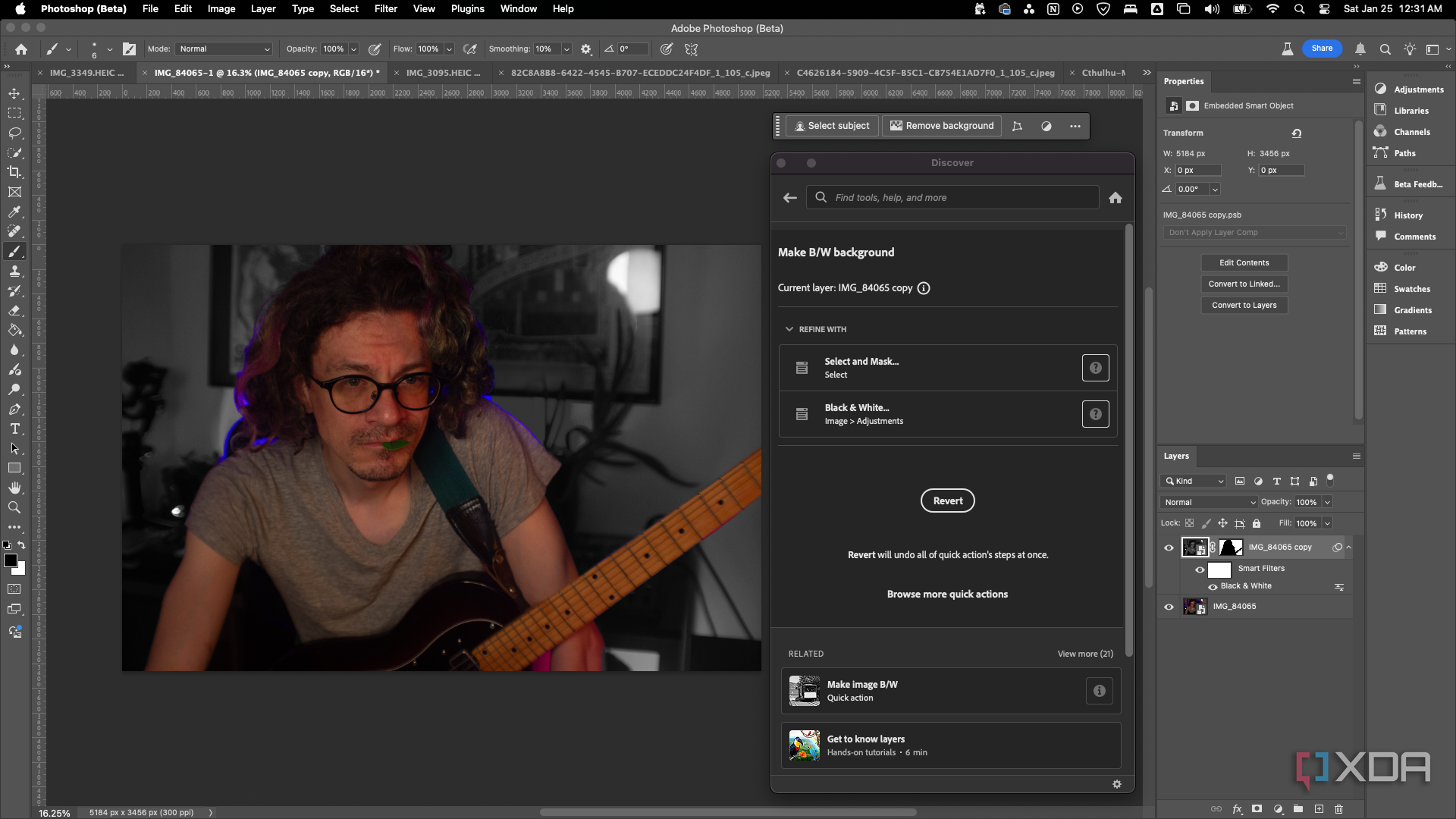Viewport: 1456px width, 819px height.
Task: Toggle visibility of Smart Filters
Action: pos(1200,570)
